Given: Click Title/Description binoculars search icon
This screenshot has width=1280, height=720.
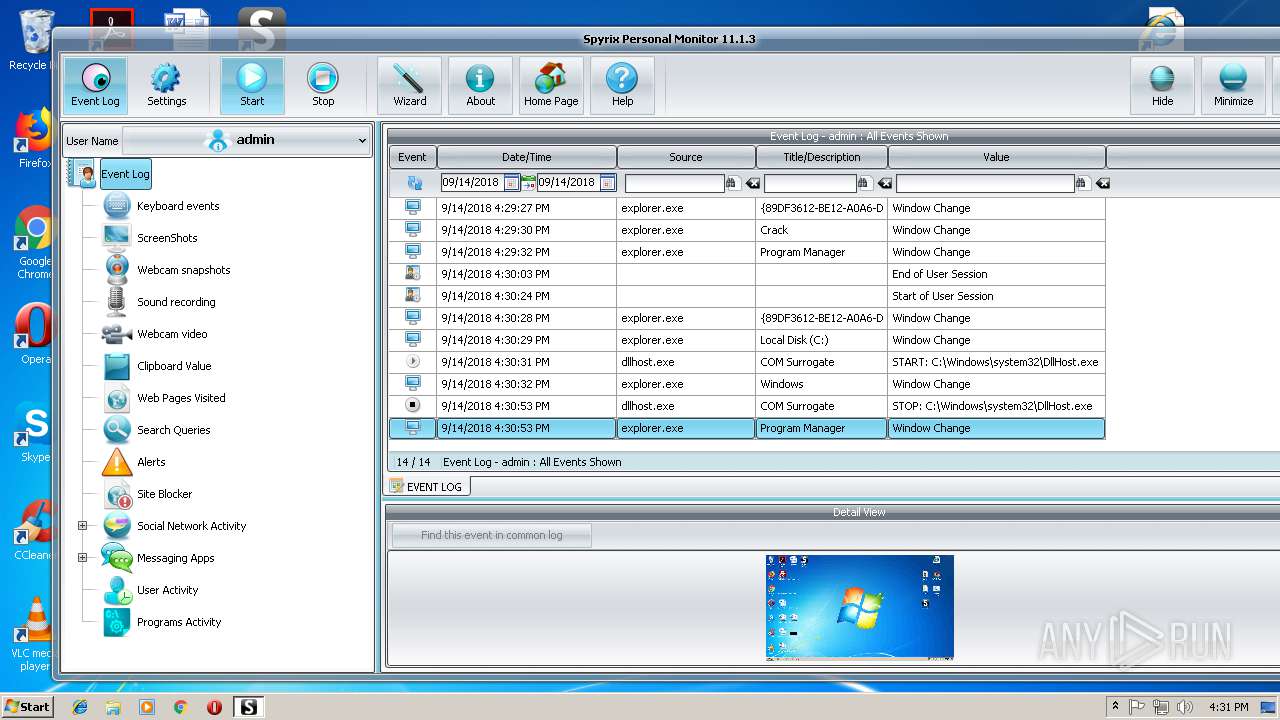Looking at the screenshot, I should [x=865, y=183].
